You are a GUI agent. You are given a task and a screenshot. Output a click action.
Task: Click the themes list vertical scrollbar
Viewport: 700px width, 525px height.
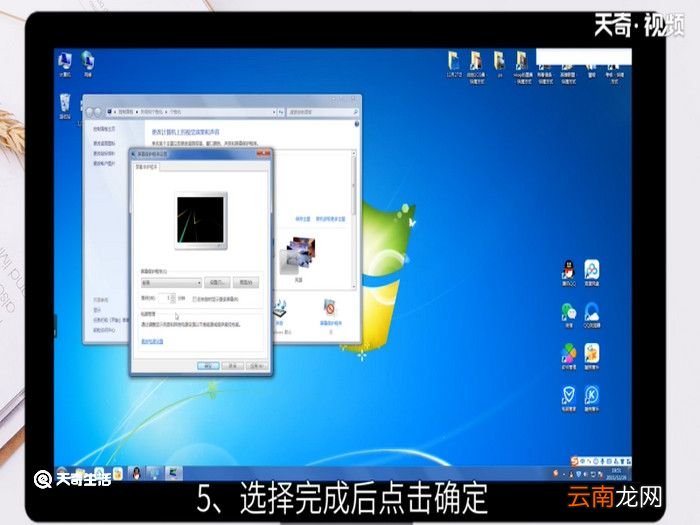click(354, 220)
